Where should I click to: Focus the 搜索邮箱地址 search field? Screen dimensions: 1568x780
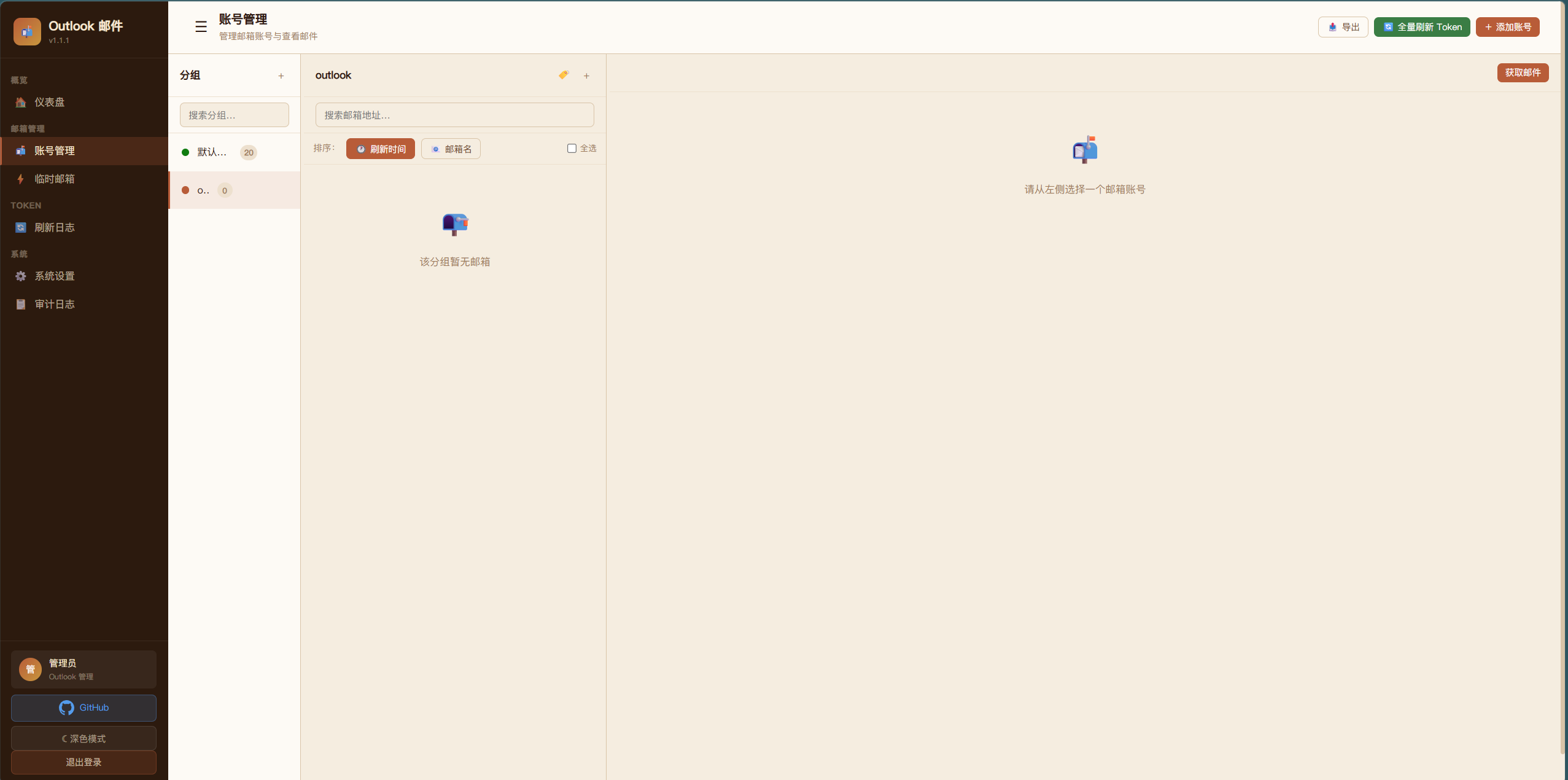click(x=454, y=115)
